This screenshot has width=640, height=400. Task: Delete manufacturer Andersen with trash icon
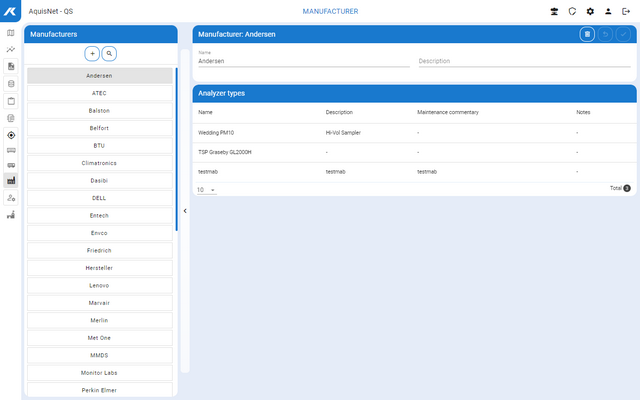588,34
